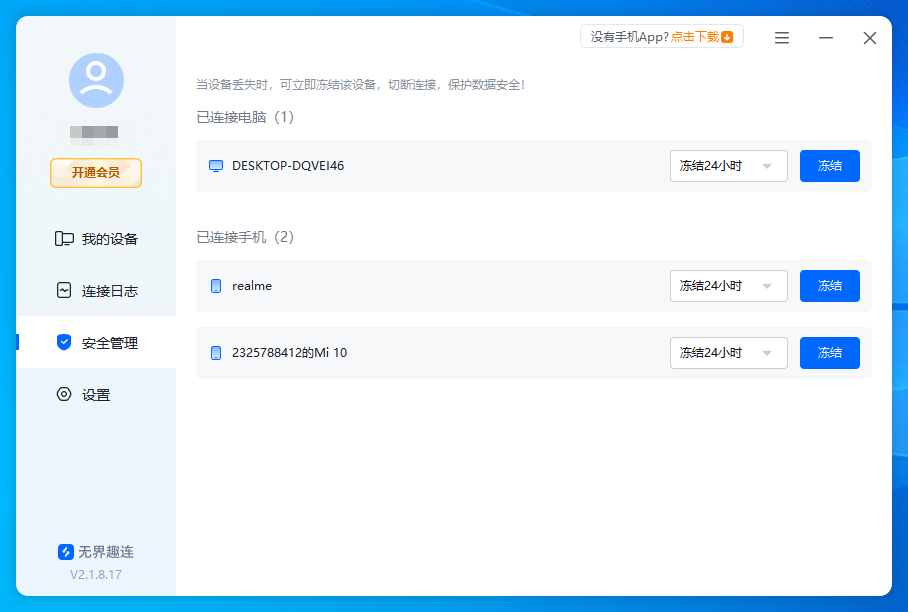Open the hamburger menu in title bar
Viewport: 908px width, 612px height.
[x=782, y=38]
